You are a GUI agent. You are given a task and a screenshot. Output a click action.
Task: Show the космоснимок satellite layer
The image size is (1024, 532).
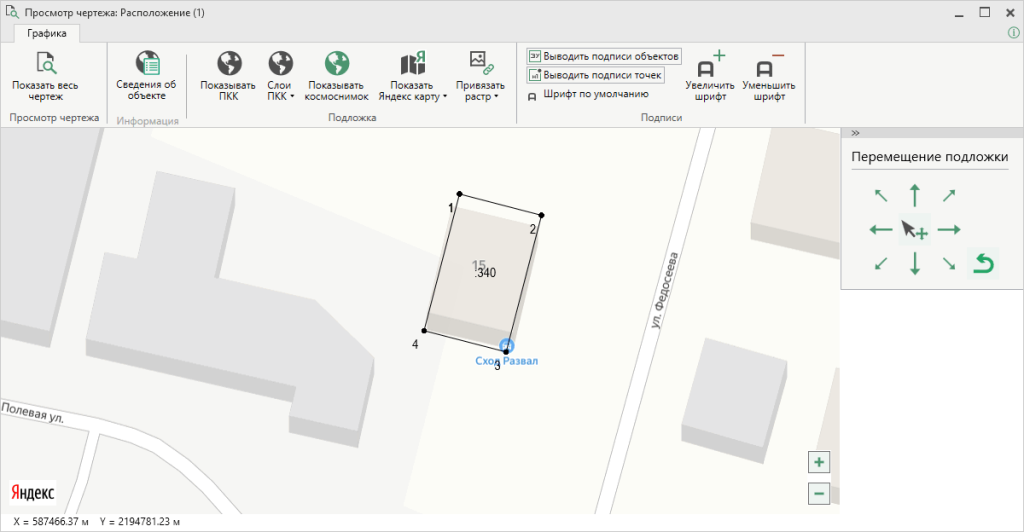click(x=338, y=64)
